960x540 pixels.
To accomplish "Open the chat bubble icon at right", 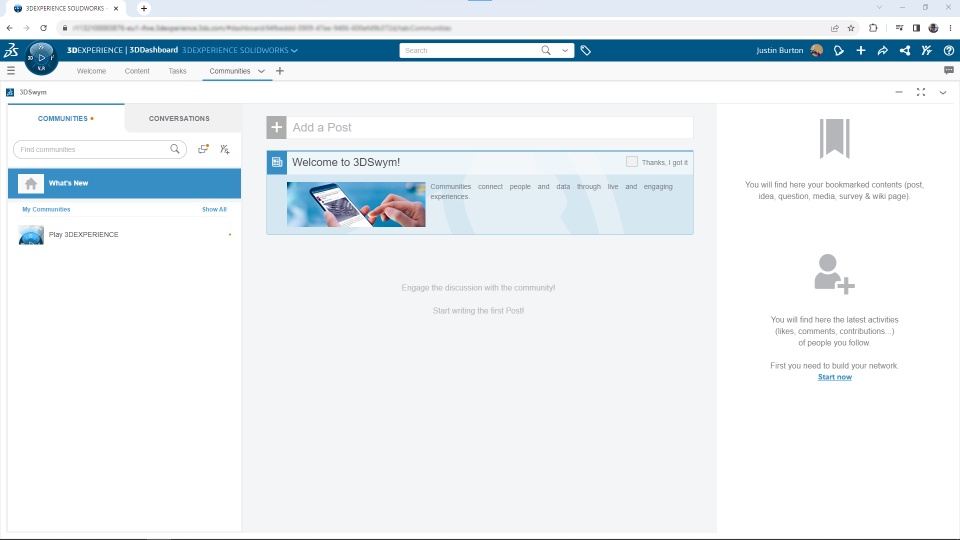I will [x=949, y=70].
